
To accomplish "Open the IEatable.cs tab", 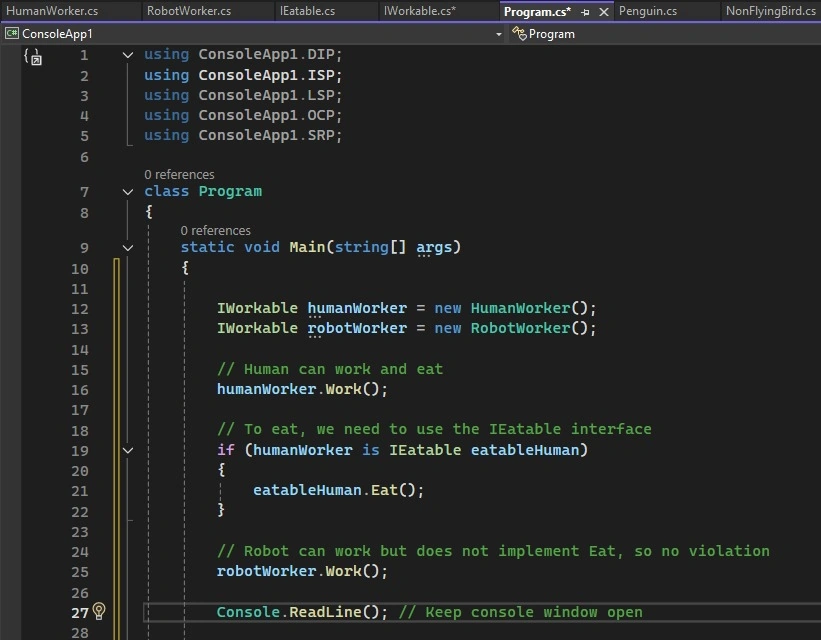I will click(307, 11).
